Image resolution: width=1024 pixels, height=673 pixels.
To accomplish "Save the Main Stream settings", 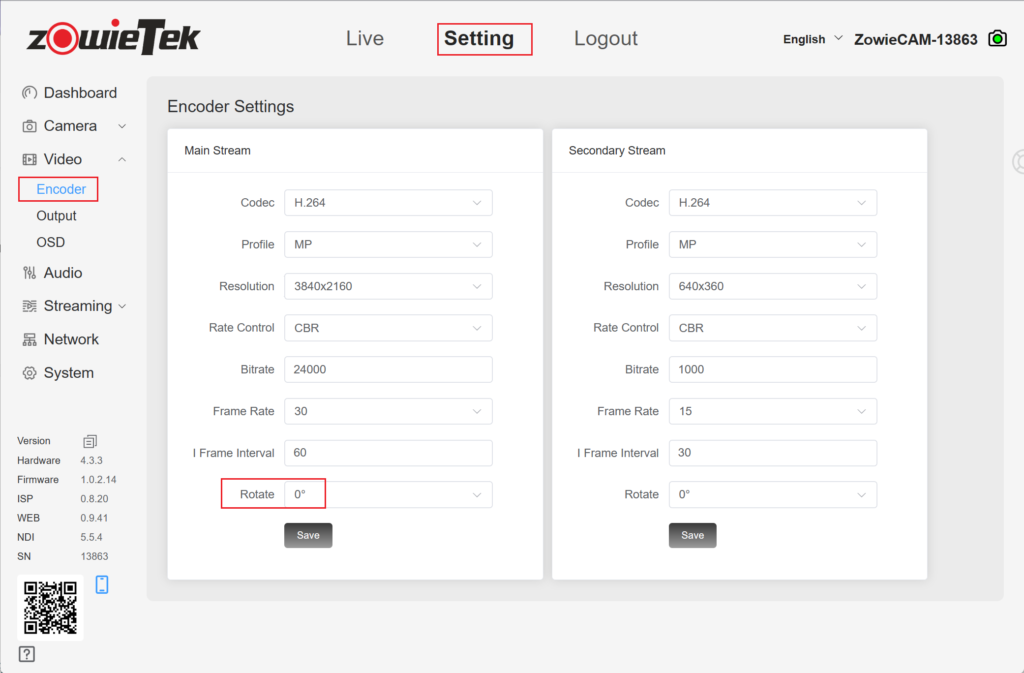I will click(308, 535).
